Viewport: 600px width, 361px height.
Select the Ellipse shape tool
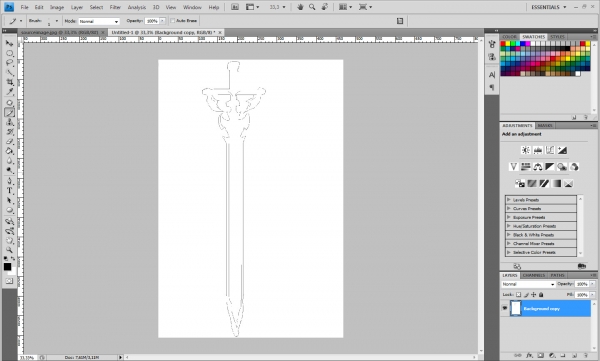coord(10,210)
